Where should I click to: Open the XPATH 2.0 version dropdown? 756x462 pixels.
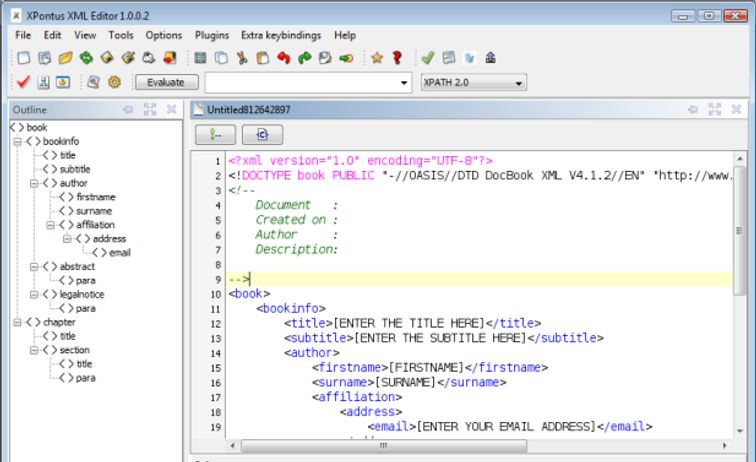[472, 82]
